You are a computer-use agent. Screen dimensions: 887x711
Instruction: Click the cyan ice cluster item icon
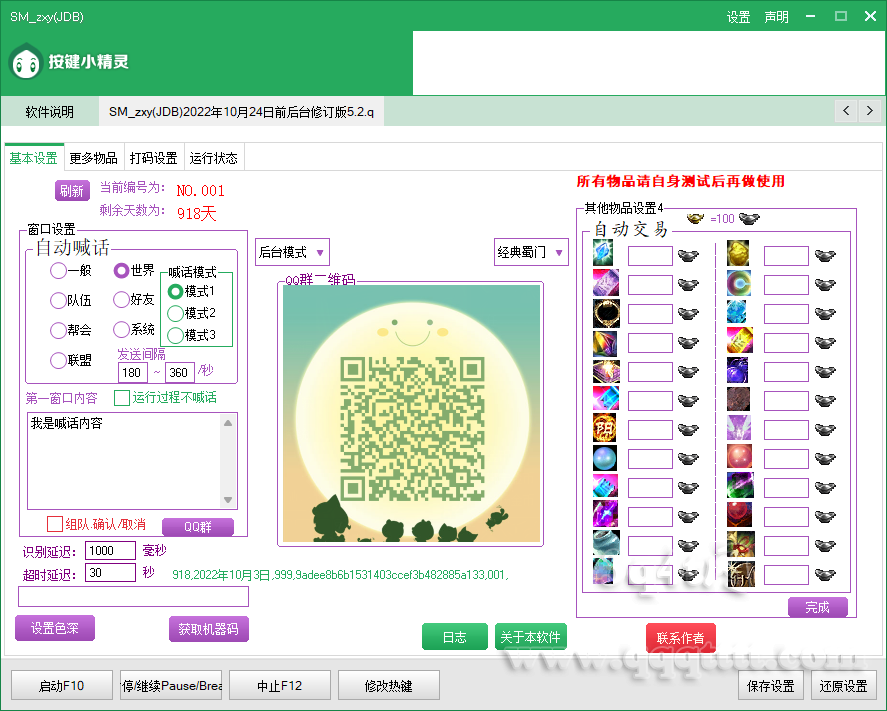(737, 312)
